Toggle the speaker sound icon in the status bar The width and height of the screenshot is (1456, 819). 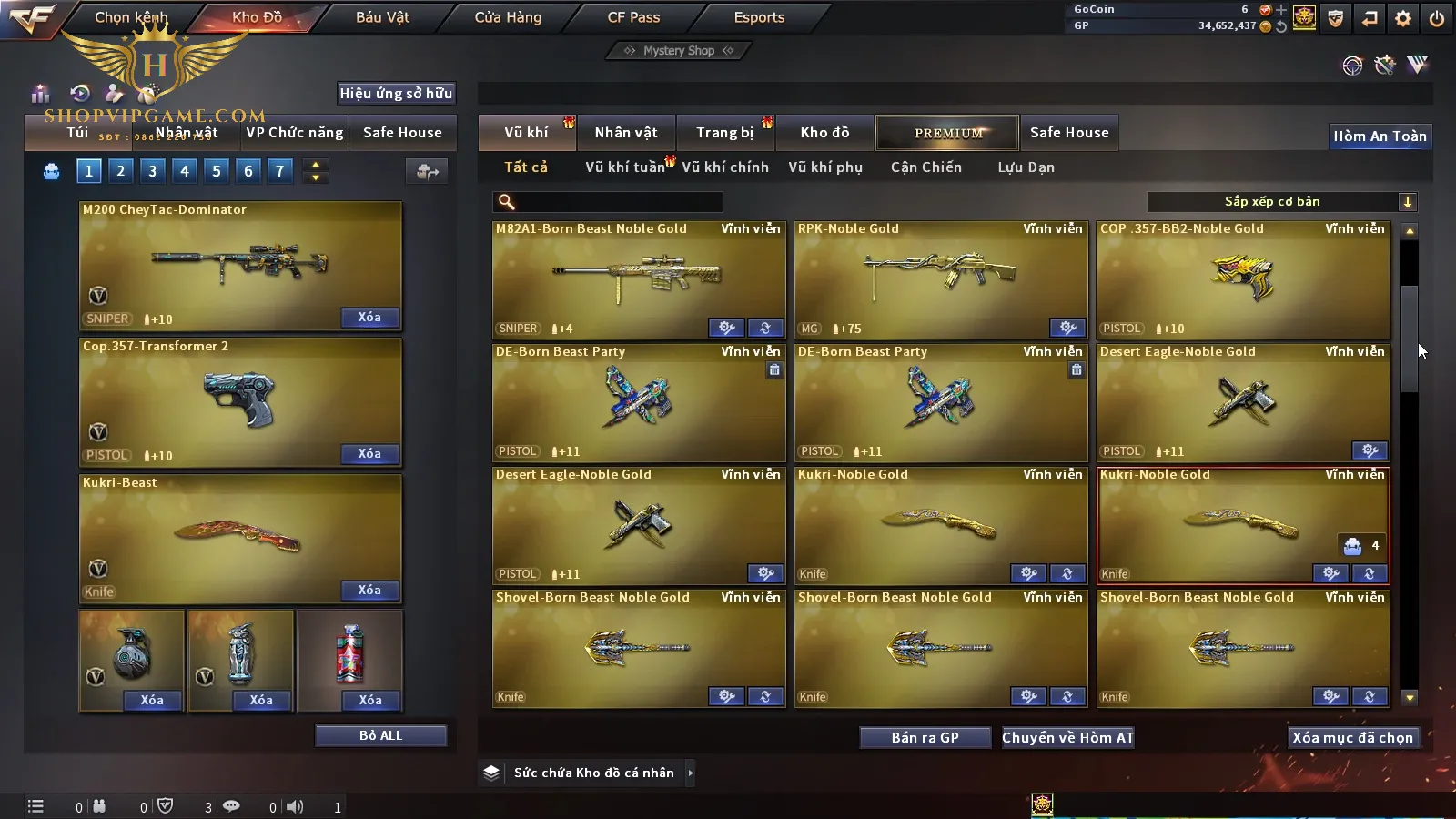point(295,806)
